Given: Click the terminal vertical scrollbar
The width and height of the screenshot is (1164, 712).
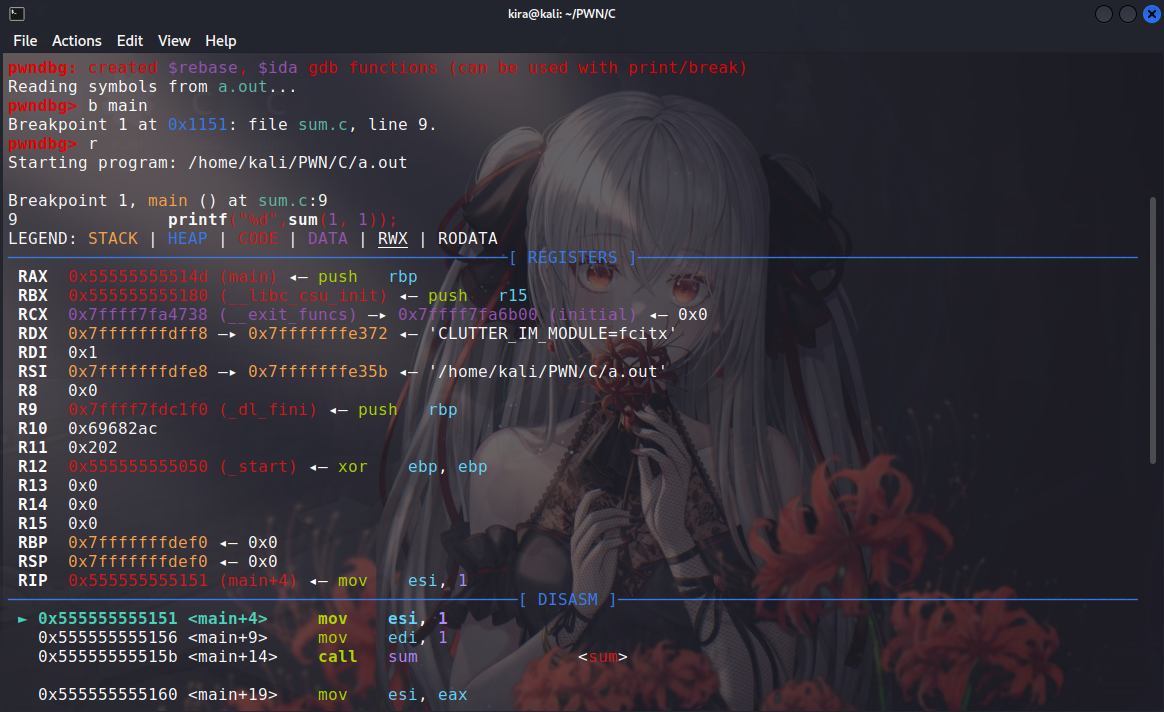Looking at the screenshot, I should point(1152,330).
